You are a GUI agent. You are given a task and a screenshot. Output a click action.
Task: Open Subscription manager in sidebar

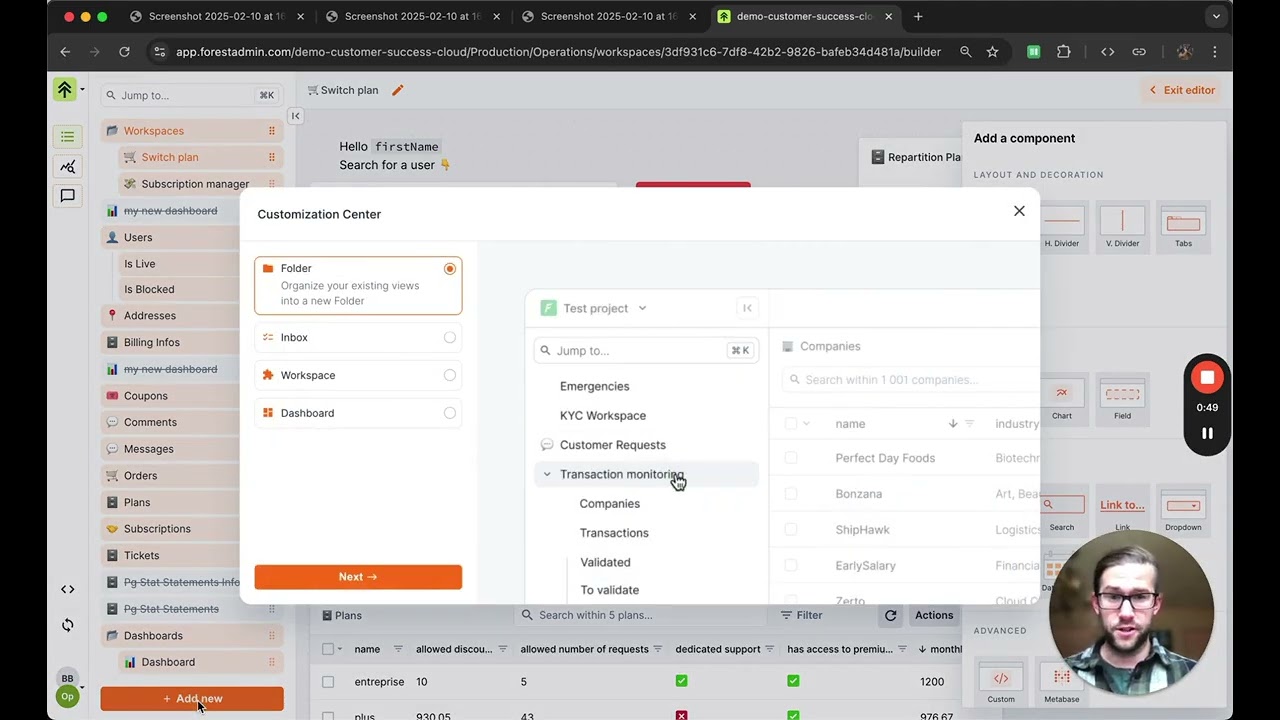point(199,184)
